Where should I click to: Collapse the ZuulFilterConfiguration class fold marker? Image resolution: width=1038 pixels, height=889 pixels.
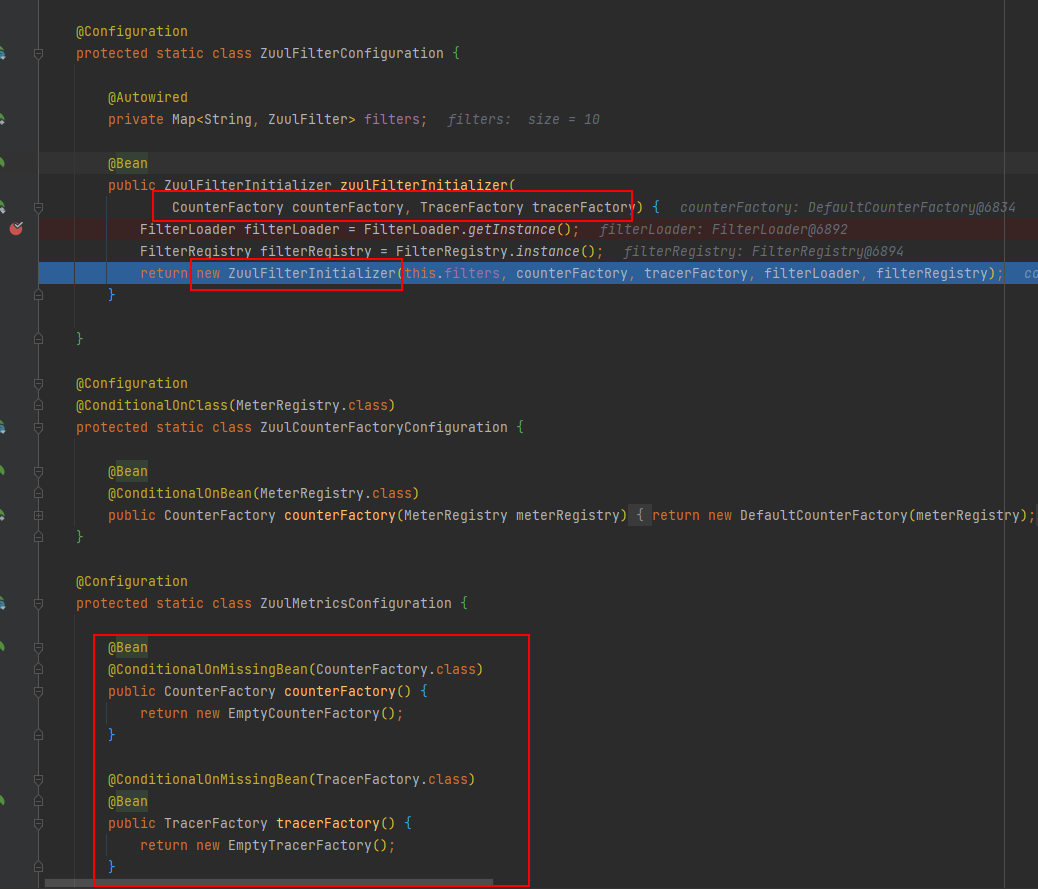38,54
